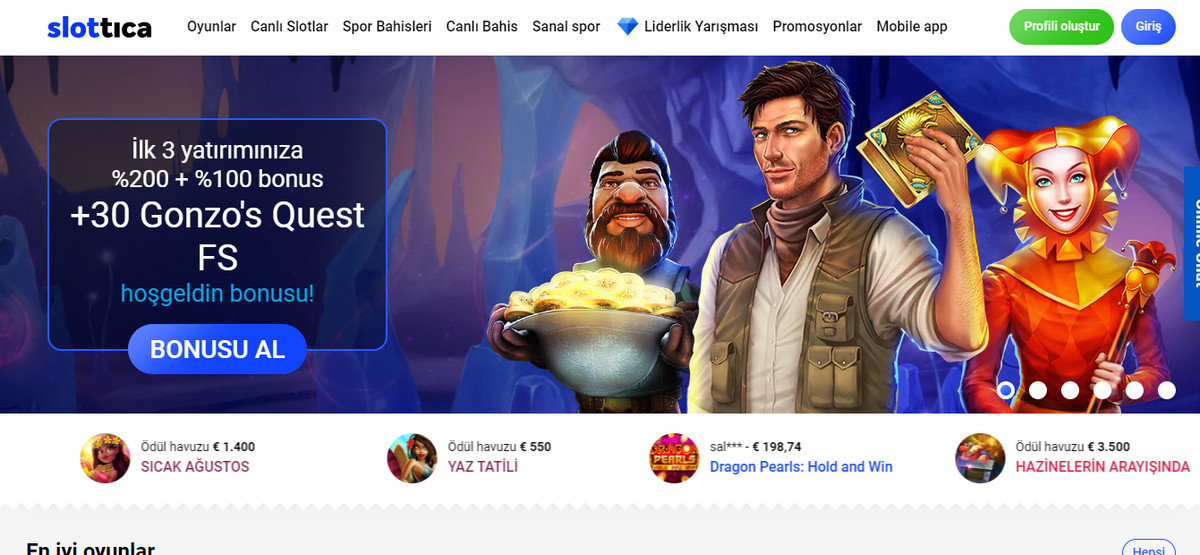1200x555 pixels.
Task: Open the Sıcak Ağustos tournament thumbnail icon
Action: [106, 458]
